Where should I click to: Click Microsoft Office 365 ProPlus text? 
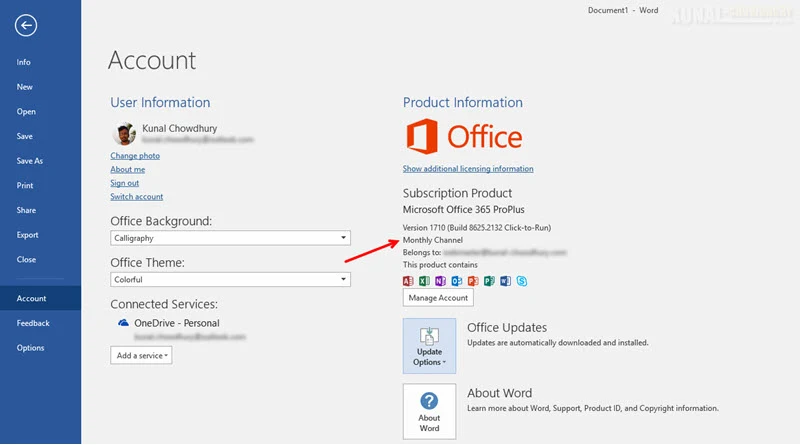click(x=463, y=210)
